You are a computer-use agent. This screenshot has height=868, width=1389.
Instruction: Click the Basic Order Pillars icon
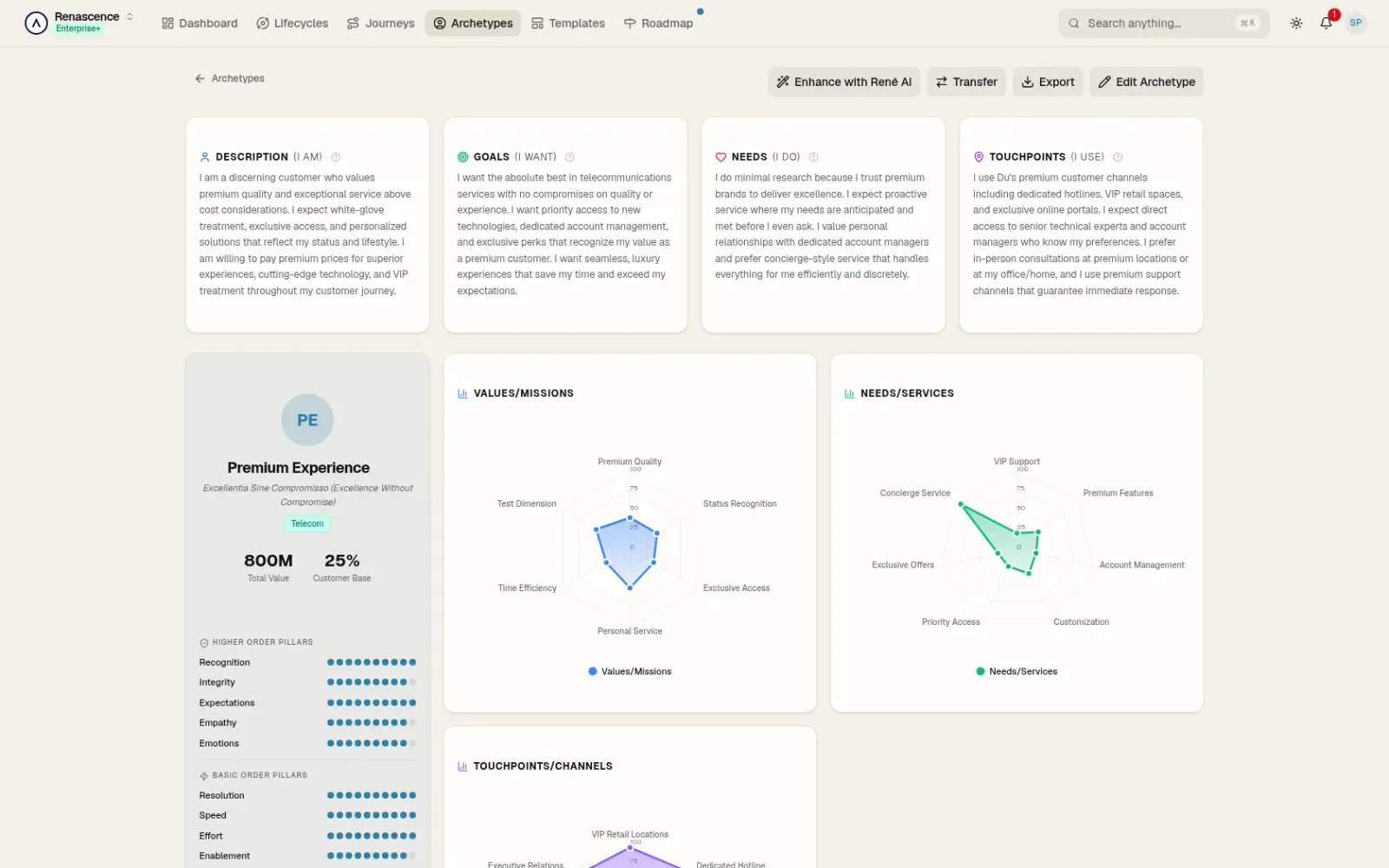click(204, 776)
